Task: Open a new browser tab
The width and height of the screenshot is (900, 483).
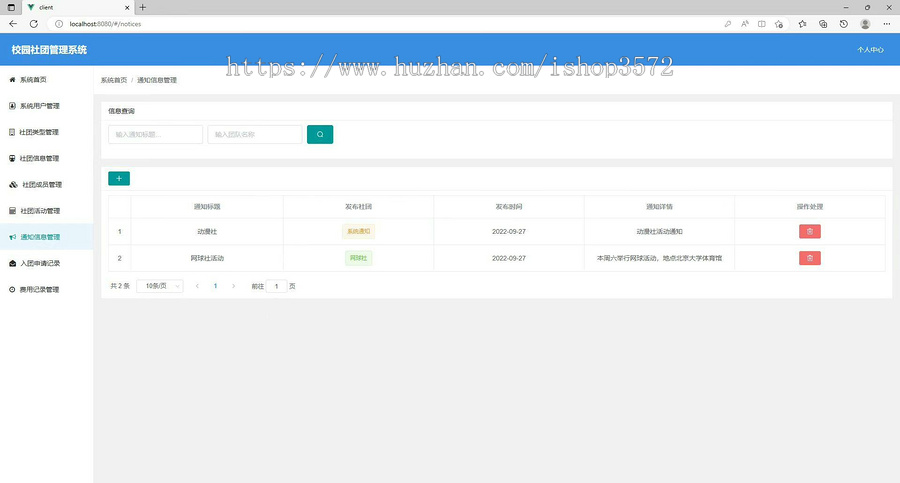Action: pos(142,7)
